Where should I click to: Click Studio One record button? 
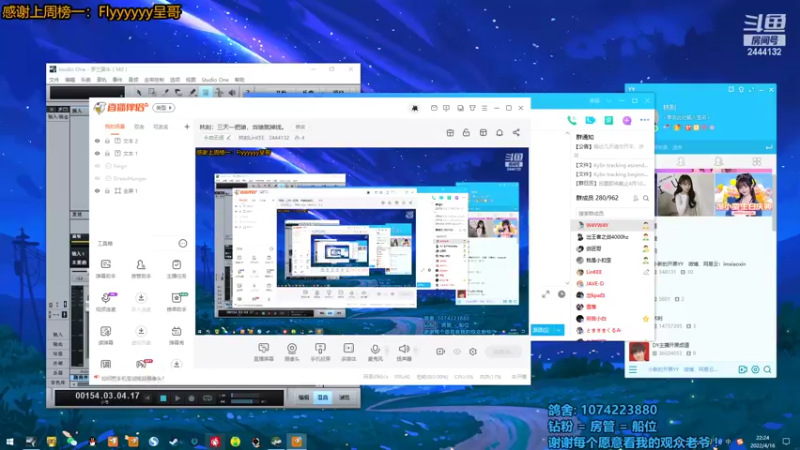pos(191,398)
